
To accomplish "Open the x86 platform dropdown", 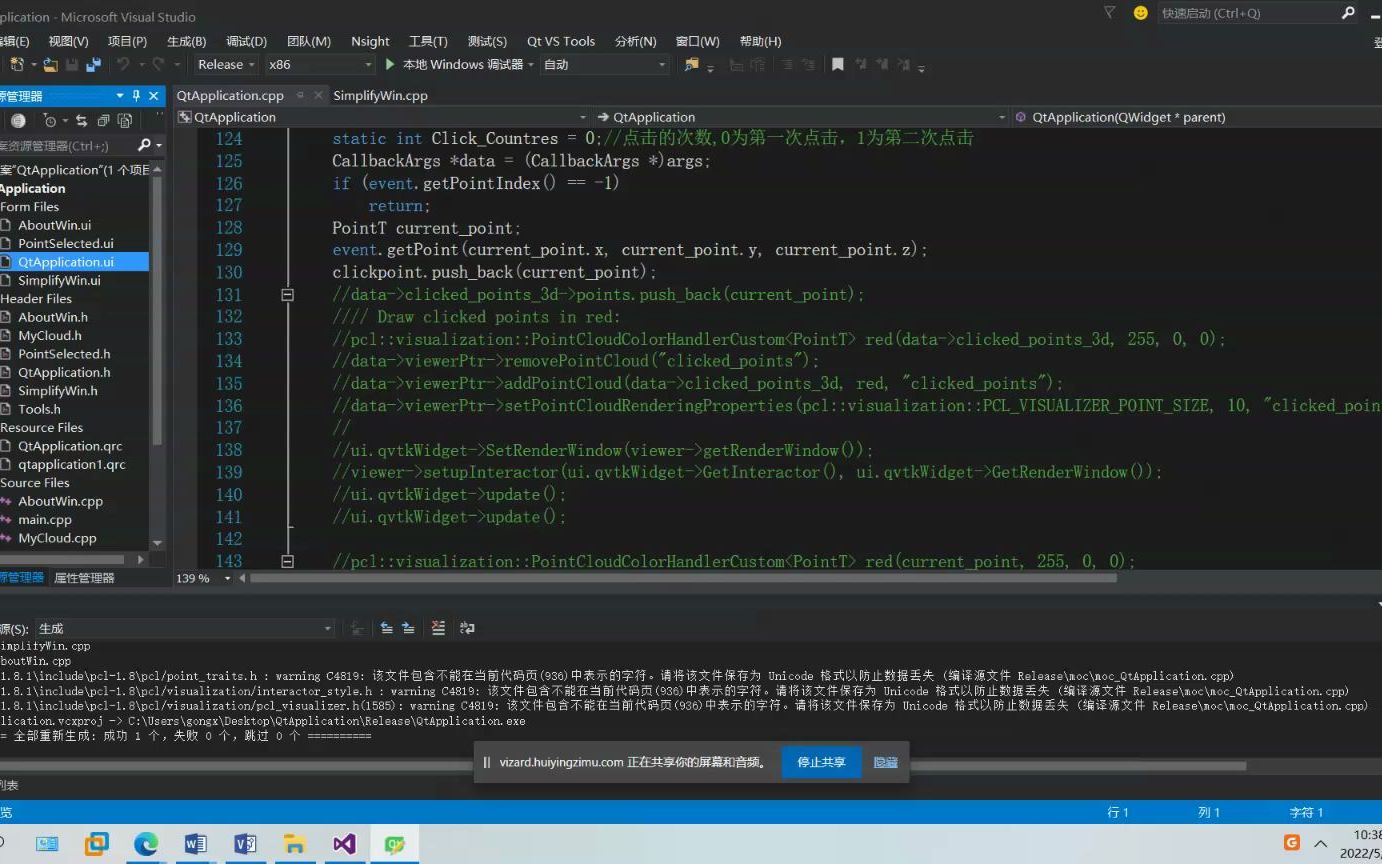I will [320, 64].
